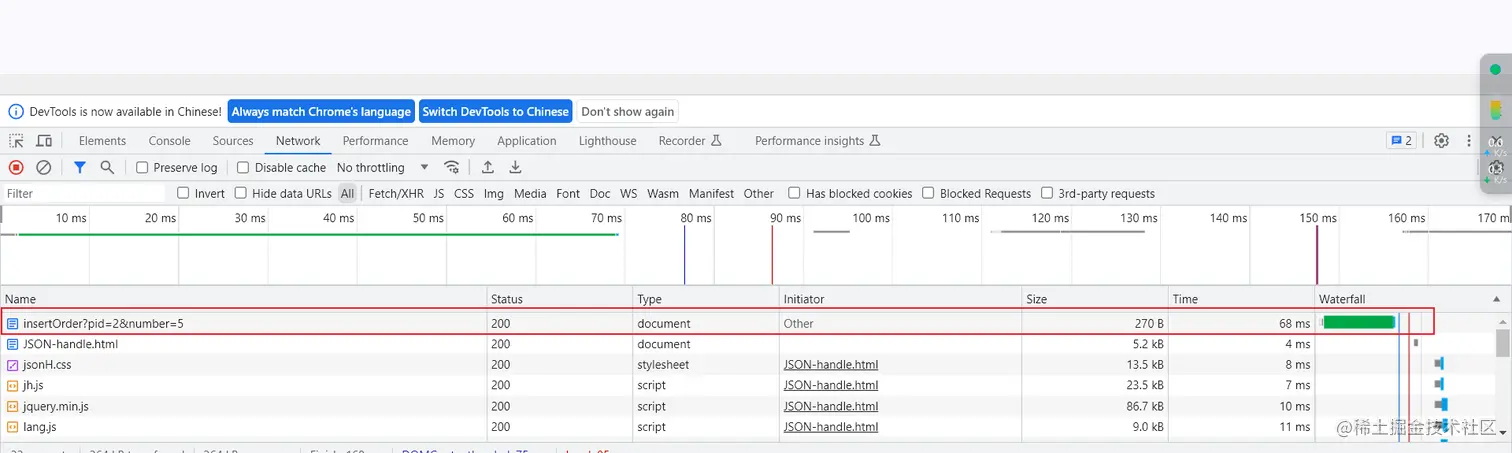
Task: Open the Performance tab
Action: [375, 141]
